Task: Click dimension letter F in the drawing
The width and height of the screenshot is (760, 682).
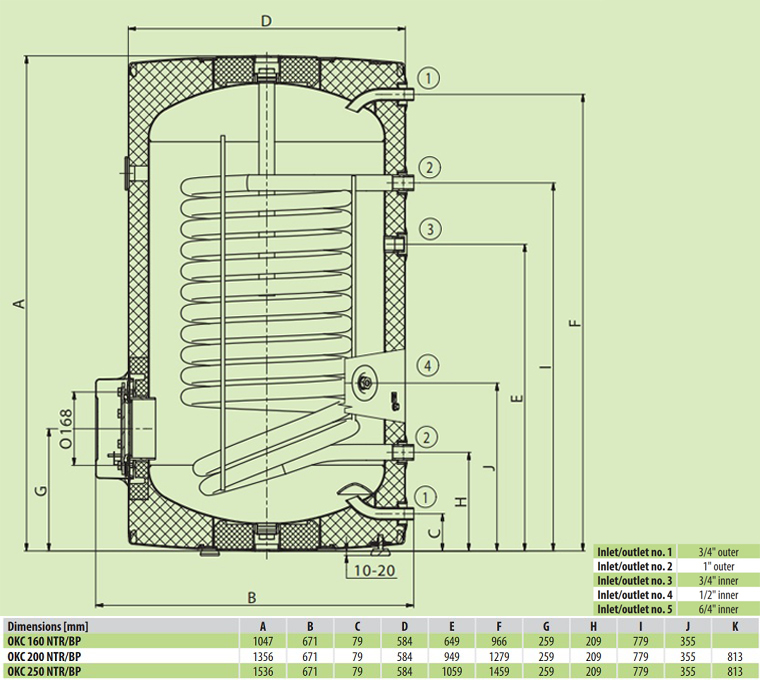Action: [x=572, y=322]
